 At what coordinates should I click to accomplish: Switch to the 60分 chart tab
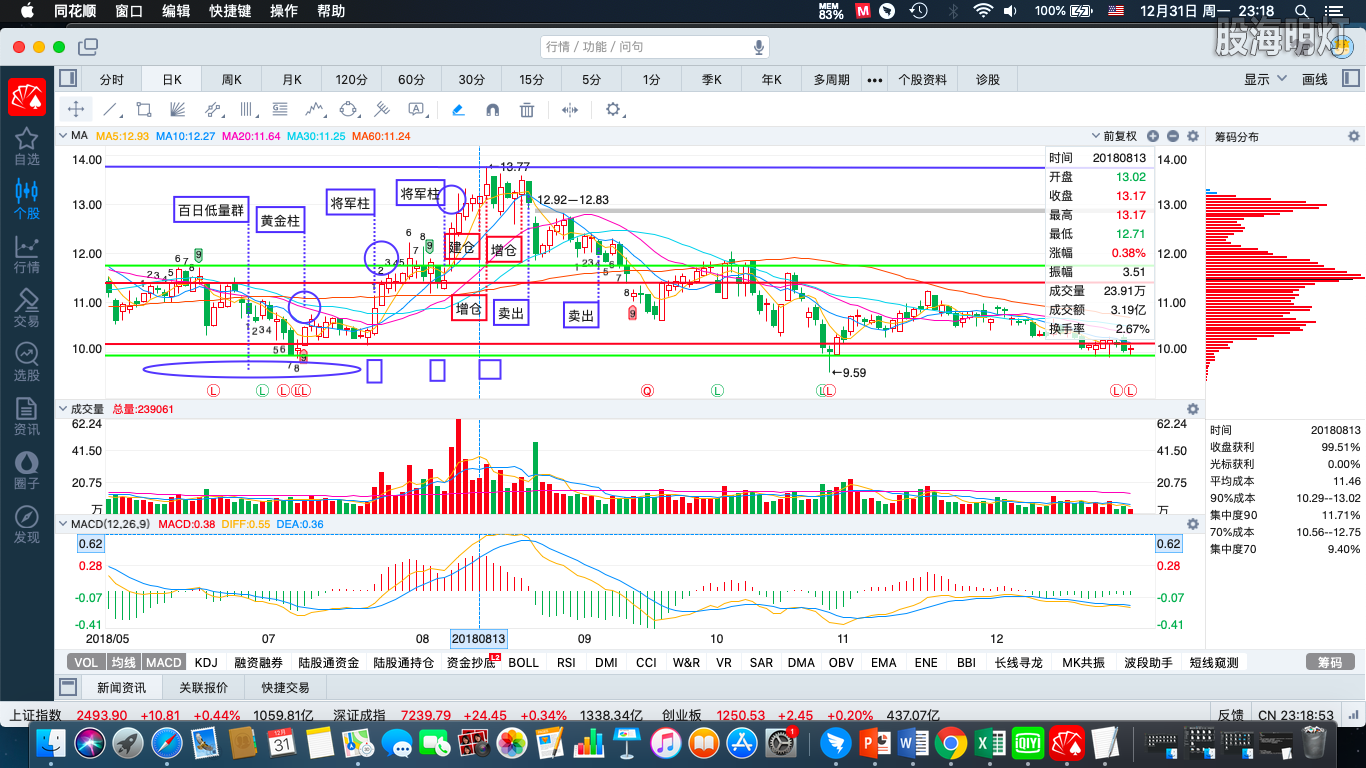[x=412, y=80]
